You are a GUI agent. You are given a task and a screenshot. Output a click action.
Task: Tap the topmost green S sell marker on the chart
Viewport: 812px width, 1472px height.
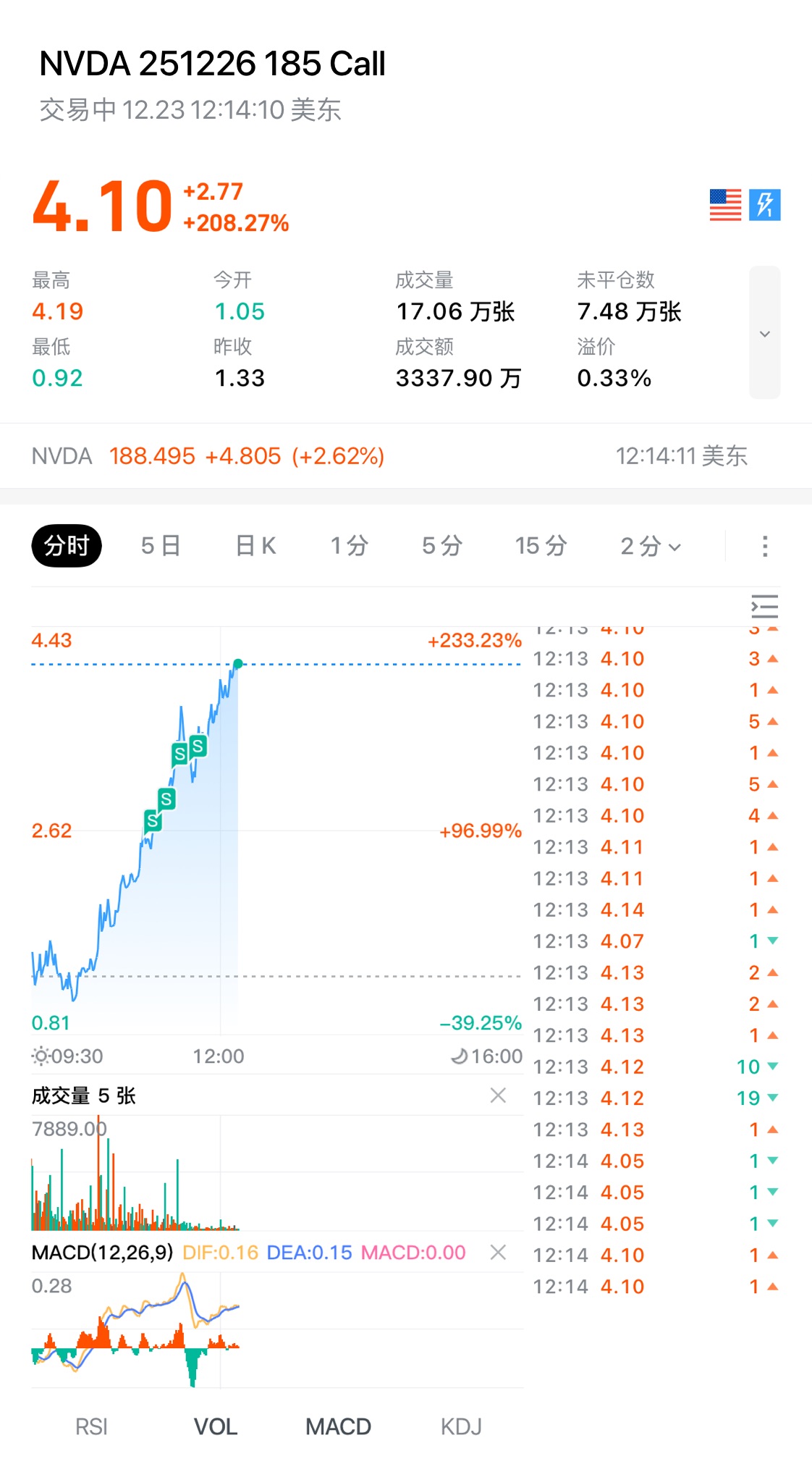pyautogui.click(x=198, y=746)
